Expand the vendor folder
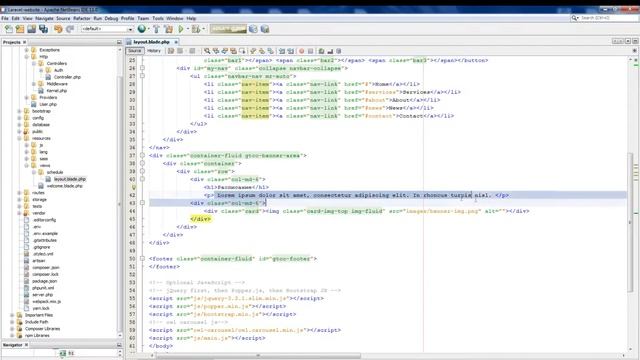Screen dimensions: 640x360 19,213
